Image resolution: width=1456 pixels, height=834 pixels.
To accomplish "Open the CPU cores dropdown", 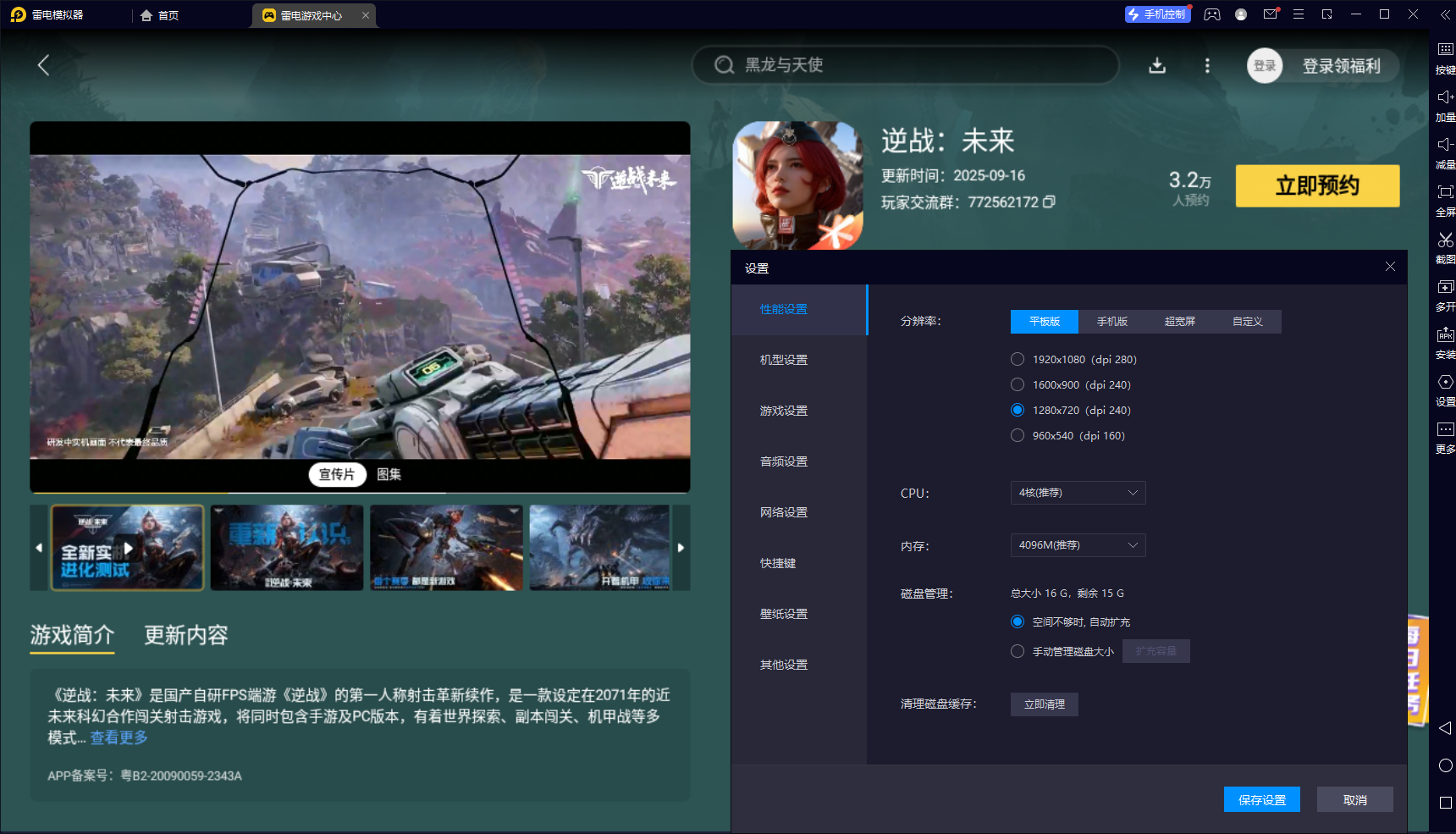I will click(x=1078, y=493).
